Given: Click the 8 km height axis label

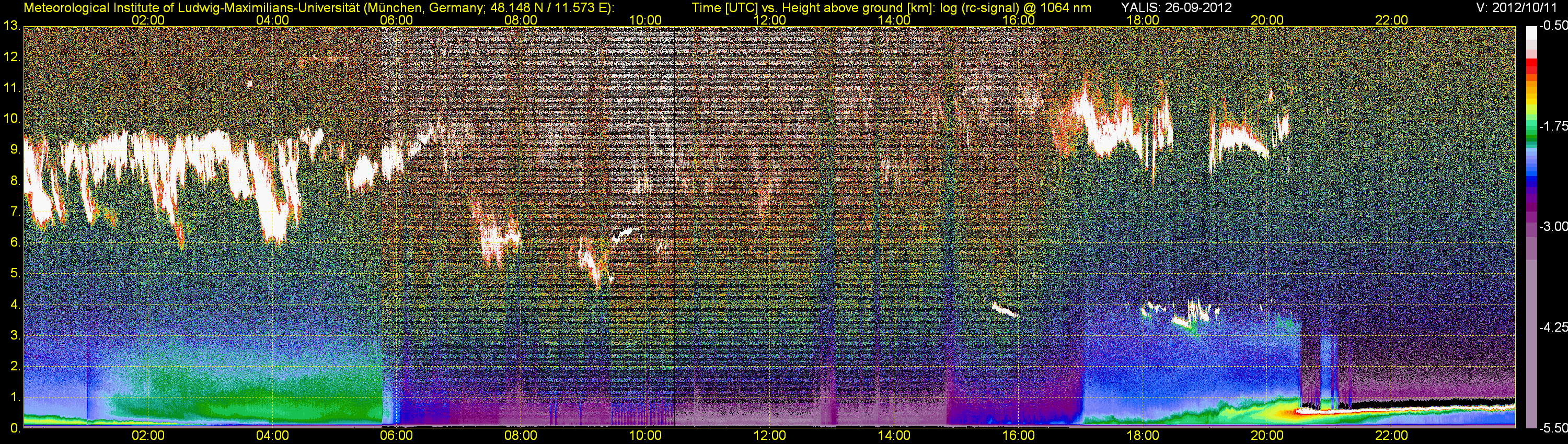Looking at the screenshot, I should (15, 181).
